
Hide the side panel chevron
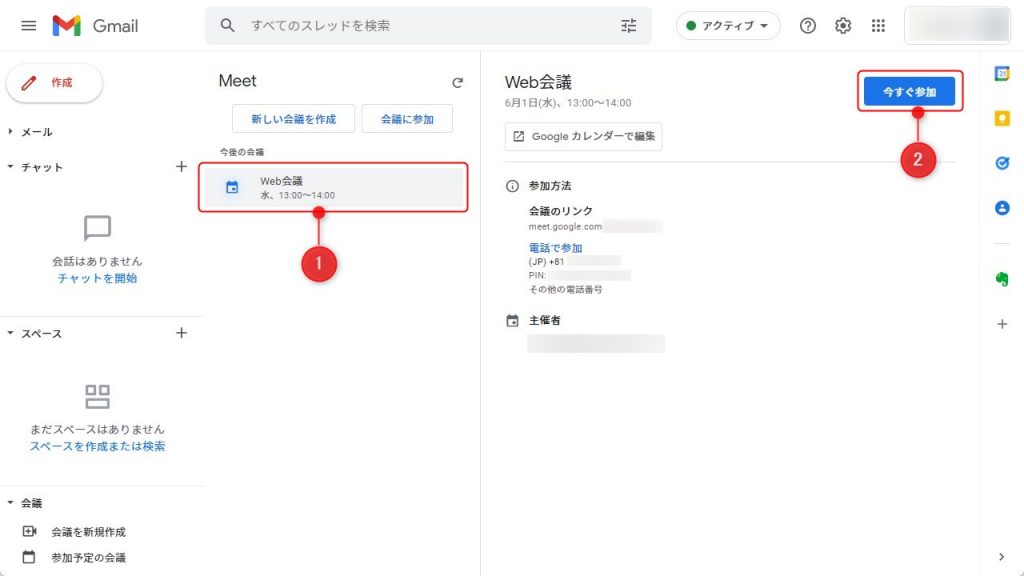point(1002,557)
